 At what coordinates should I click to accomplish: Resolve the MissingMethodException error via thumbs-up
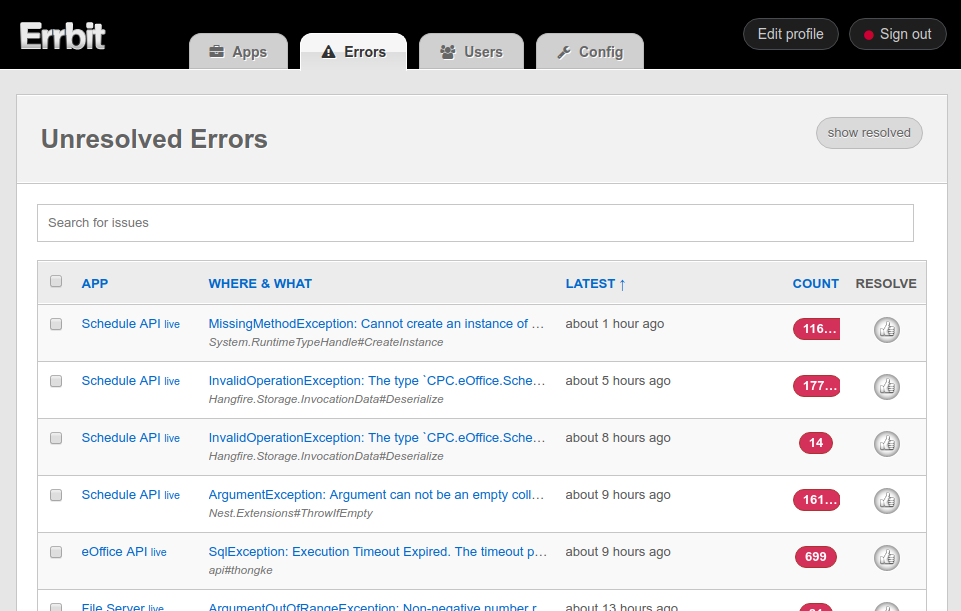coord(887,330)
